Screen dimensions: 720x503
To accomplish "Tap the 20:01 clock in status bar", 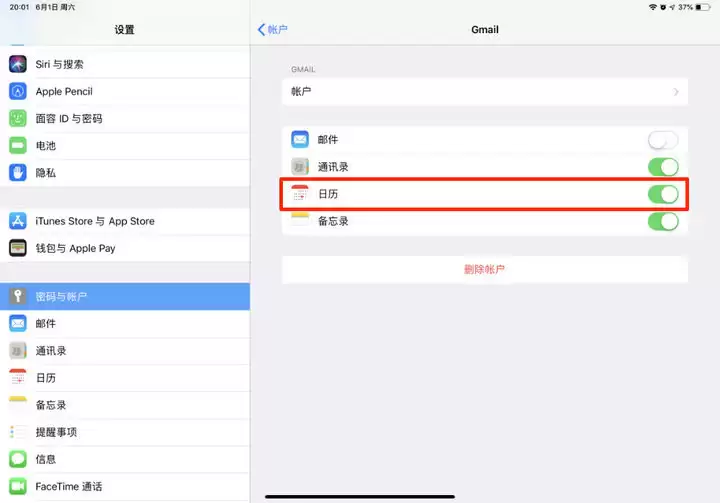I will 19,7.
